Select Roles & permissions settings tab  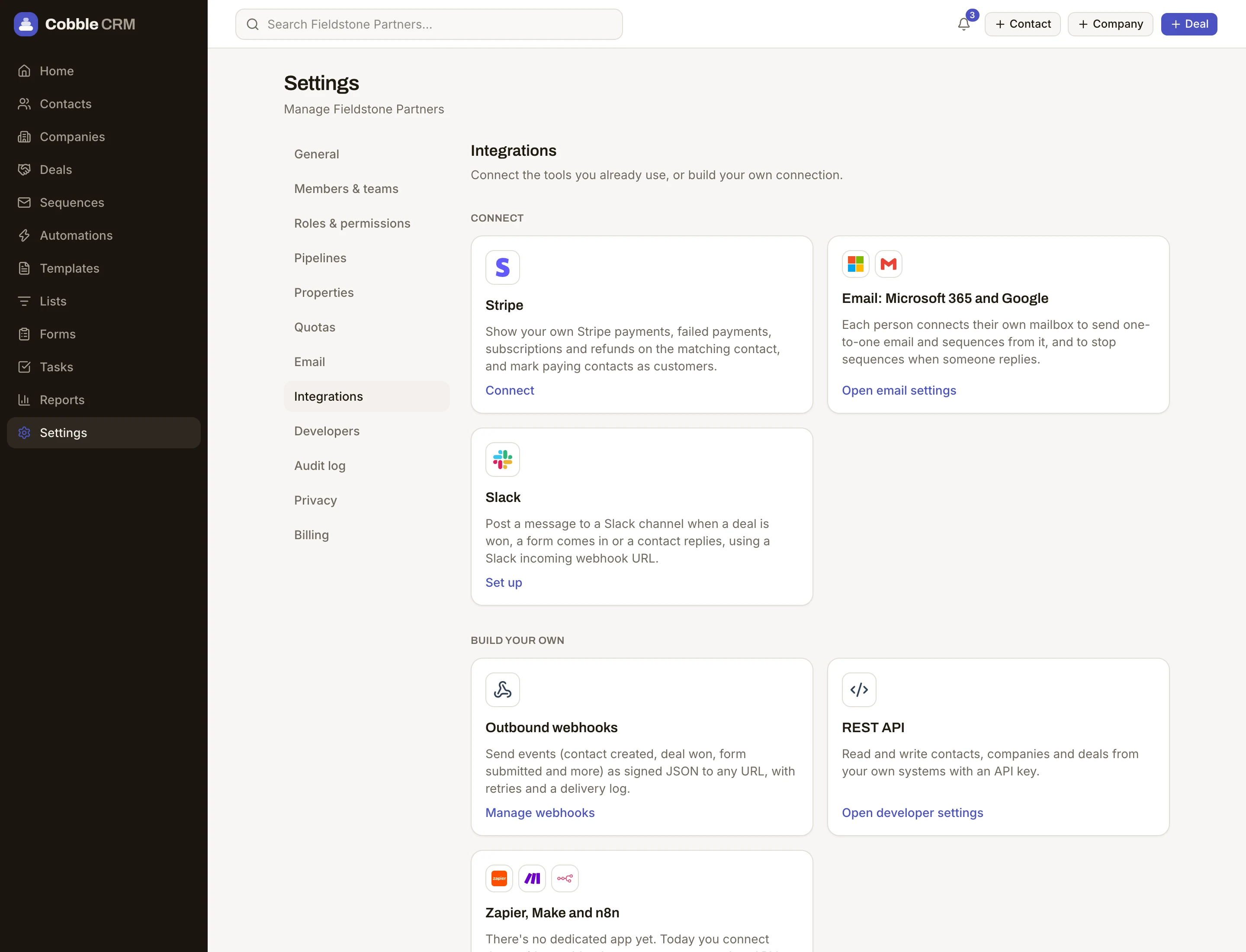pos(366,223)
